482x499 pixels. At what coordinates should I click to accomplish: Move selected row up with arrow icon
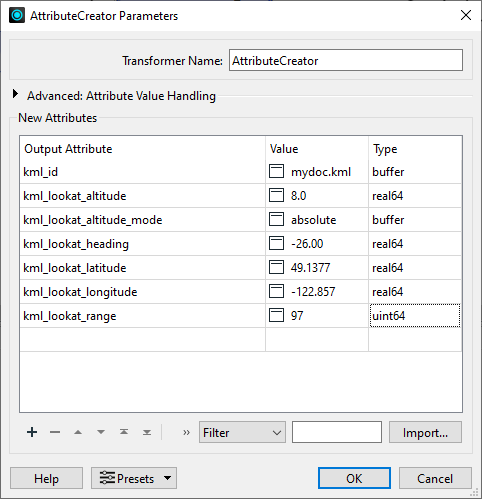pos(78,432)
